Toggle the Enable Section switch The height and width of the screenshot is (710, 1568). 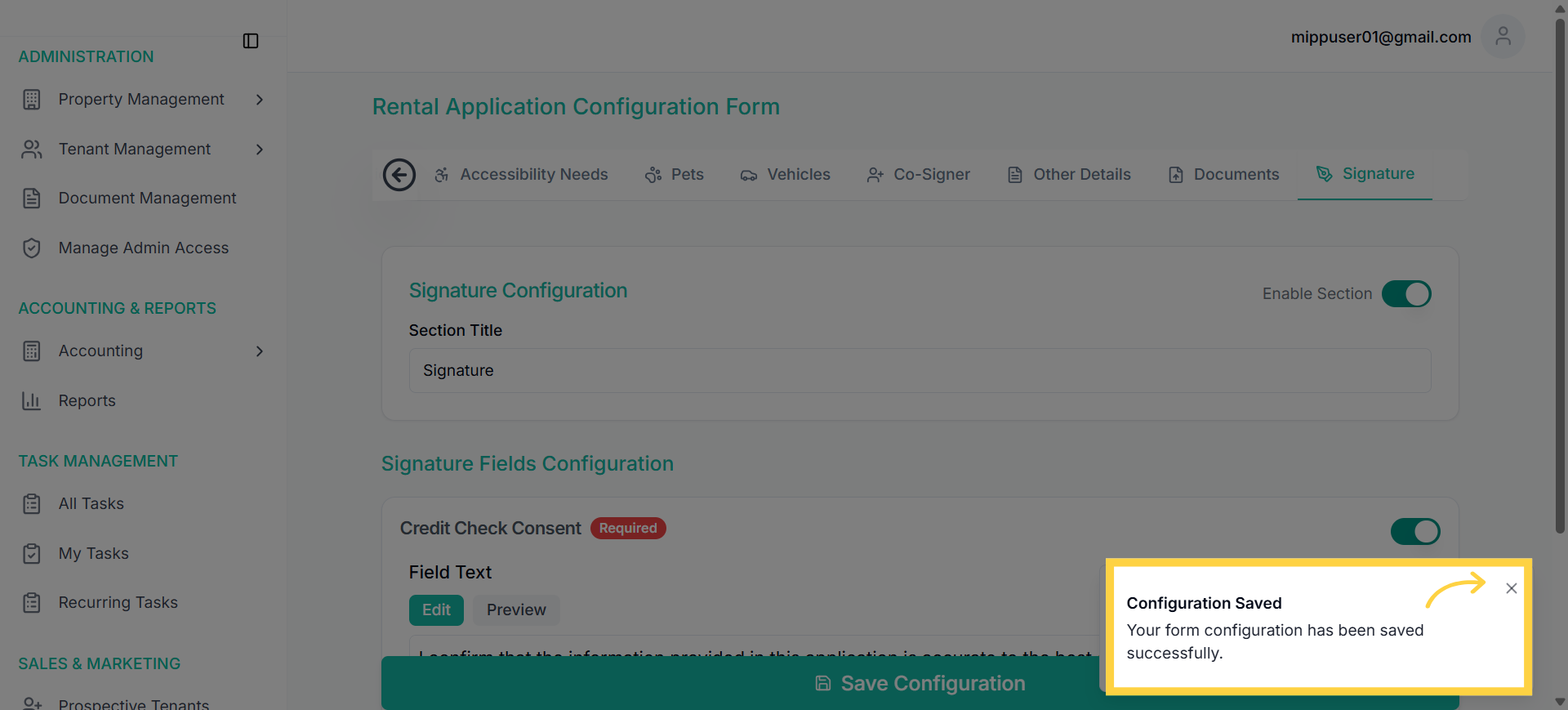[1406, 294]
